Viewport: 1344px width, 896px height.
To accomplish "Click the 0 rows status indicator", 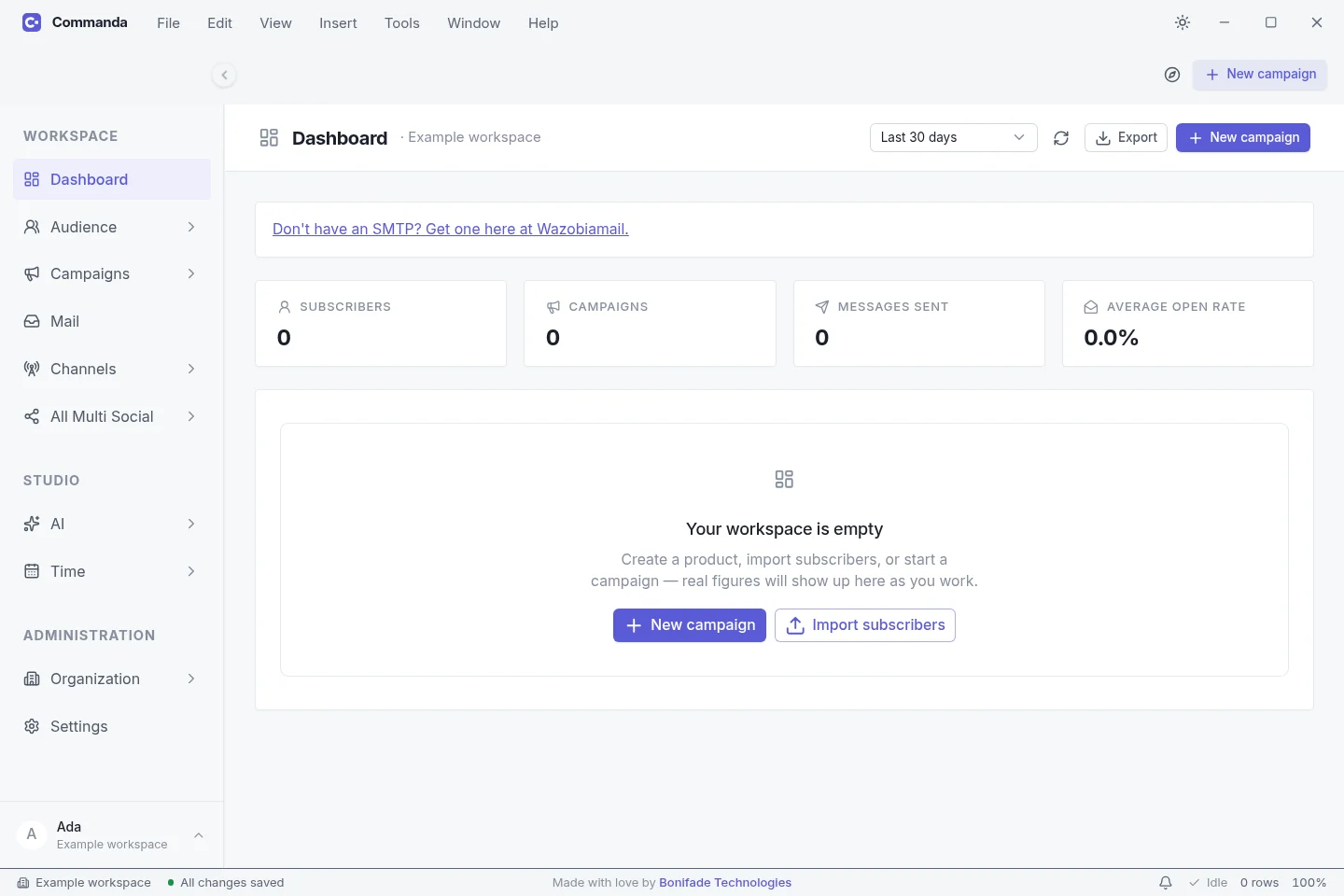I will (1260, 883).
